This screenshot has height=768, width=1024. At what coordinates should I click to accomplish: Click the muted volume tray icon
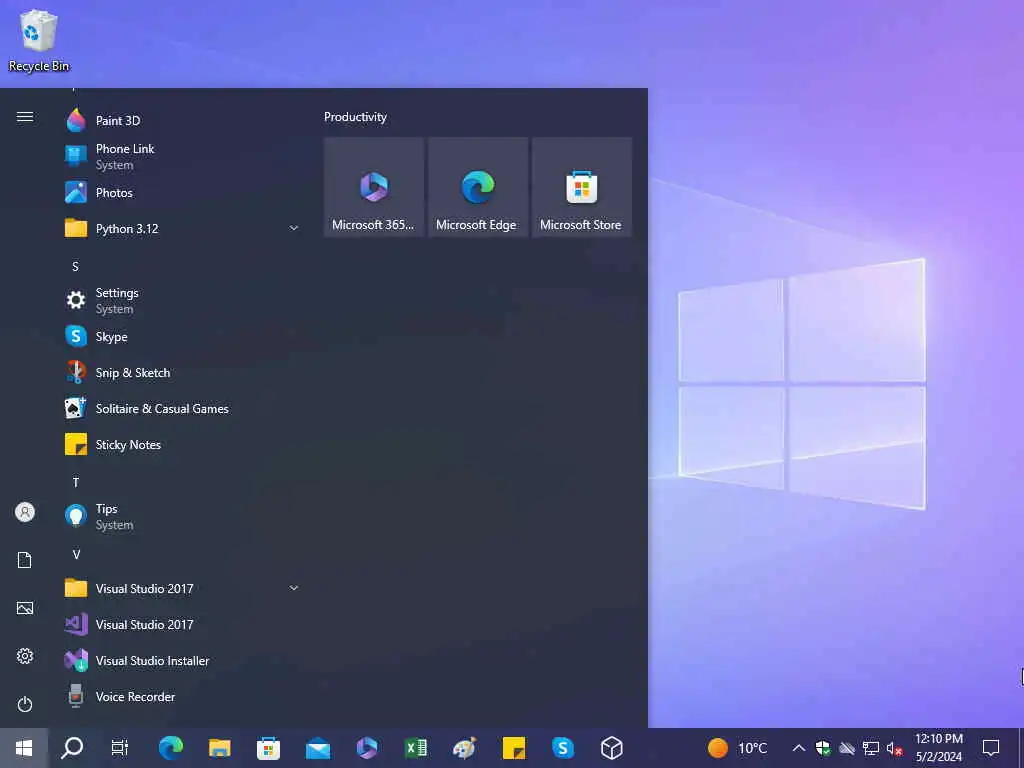coord(895,748)
